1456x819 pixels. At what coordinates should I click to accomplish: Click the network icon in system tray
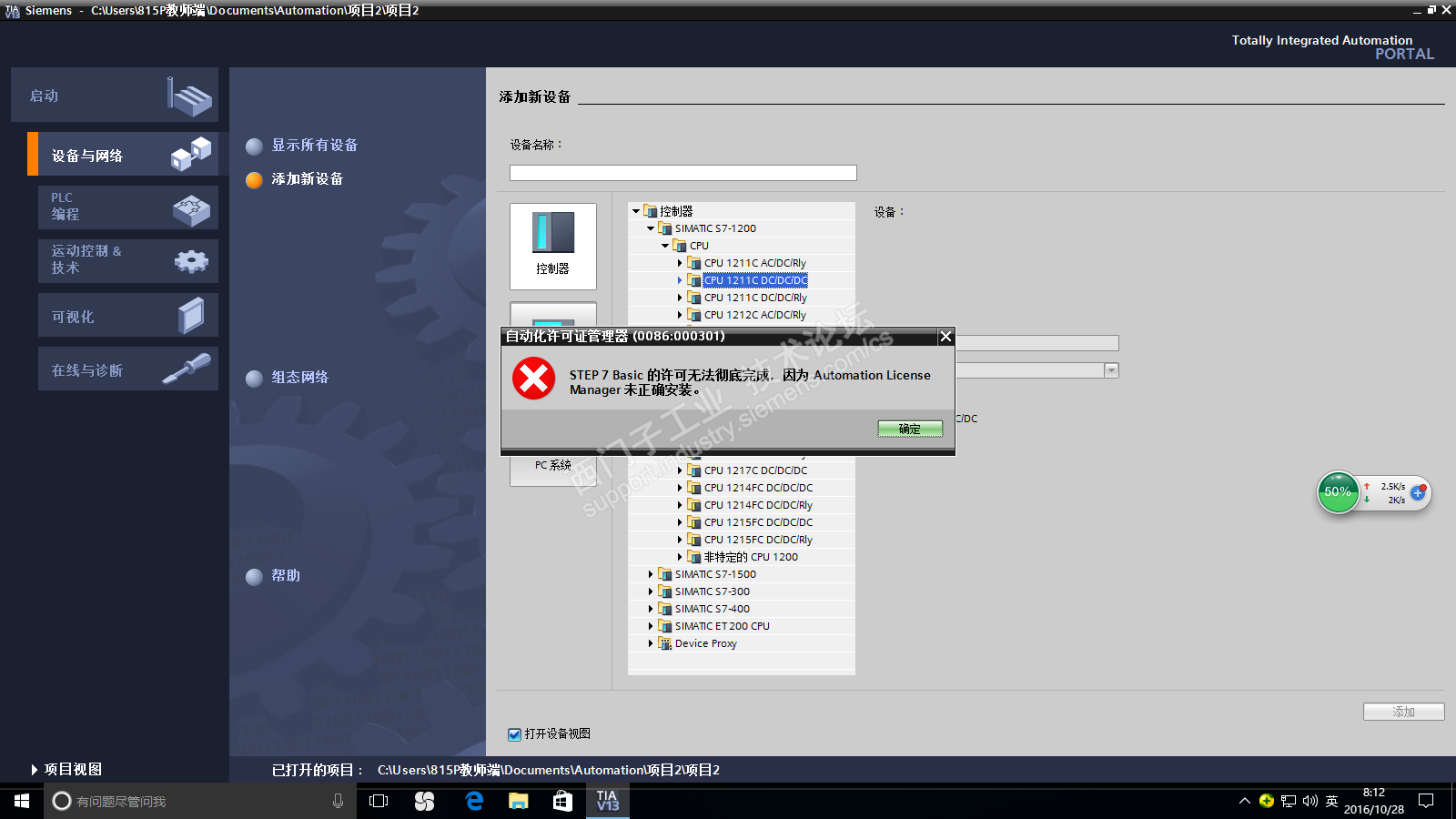[x=1289, y=801]
